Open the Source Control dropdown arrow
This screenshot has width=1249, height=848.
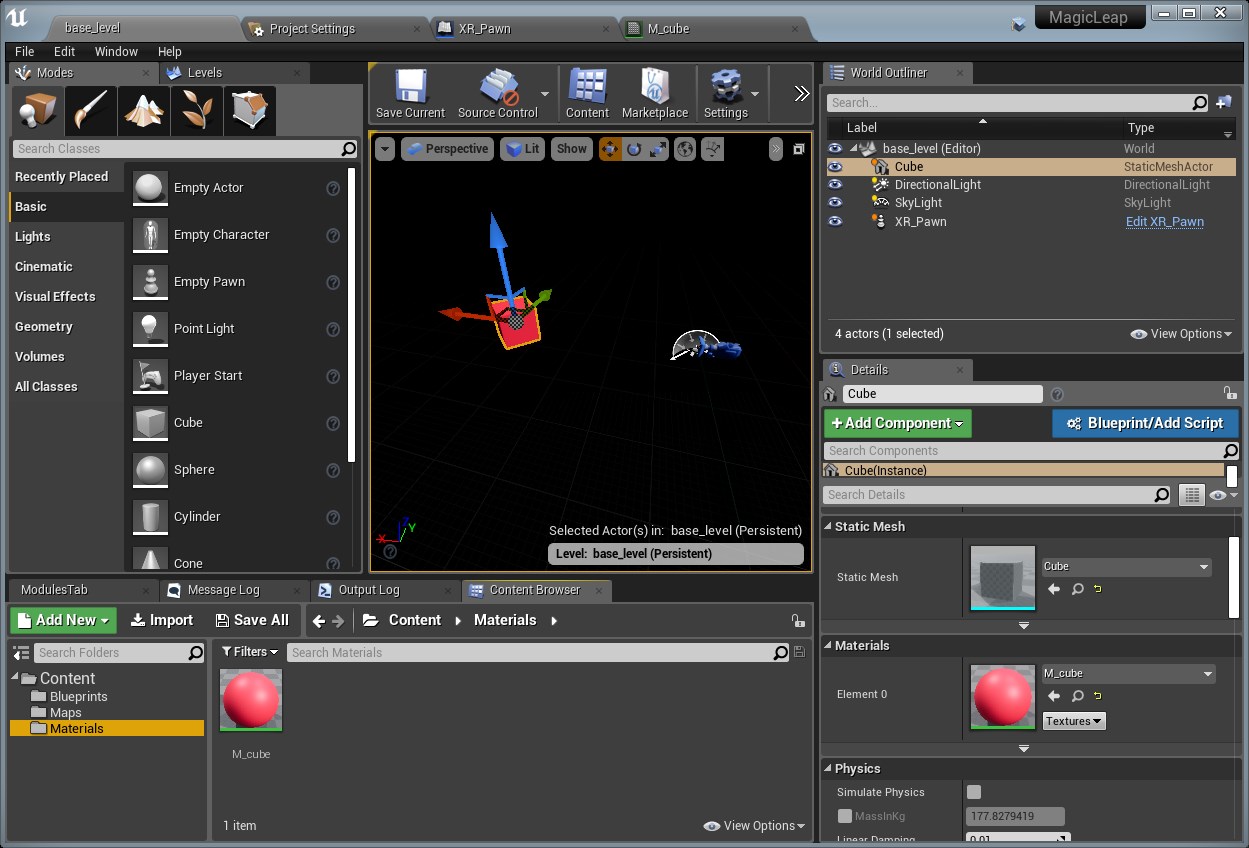545,94
